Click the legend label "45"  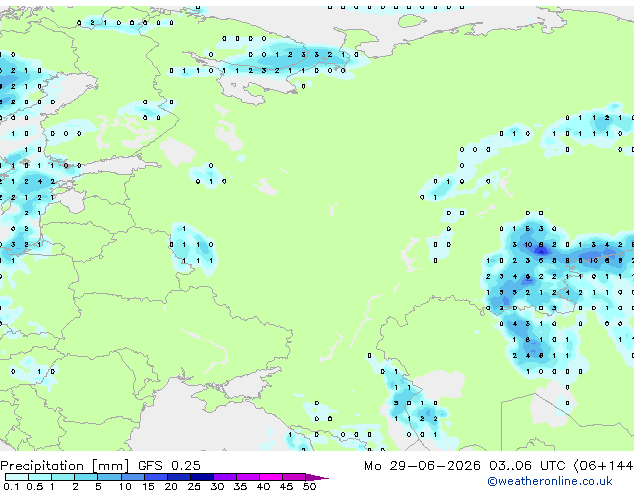(x=286, y=486)
